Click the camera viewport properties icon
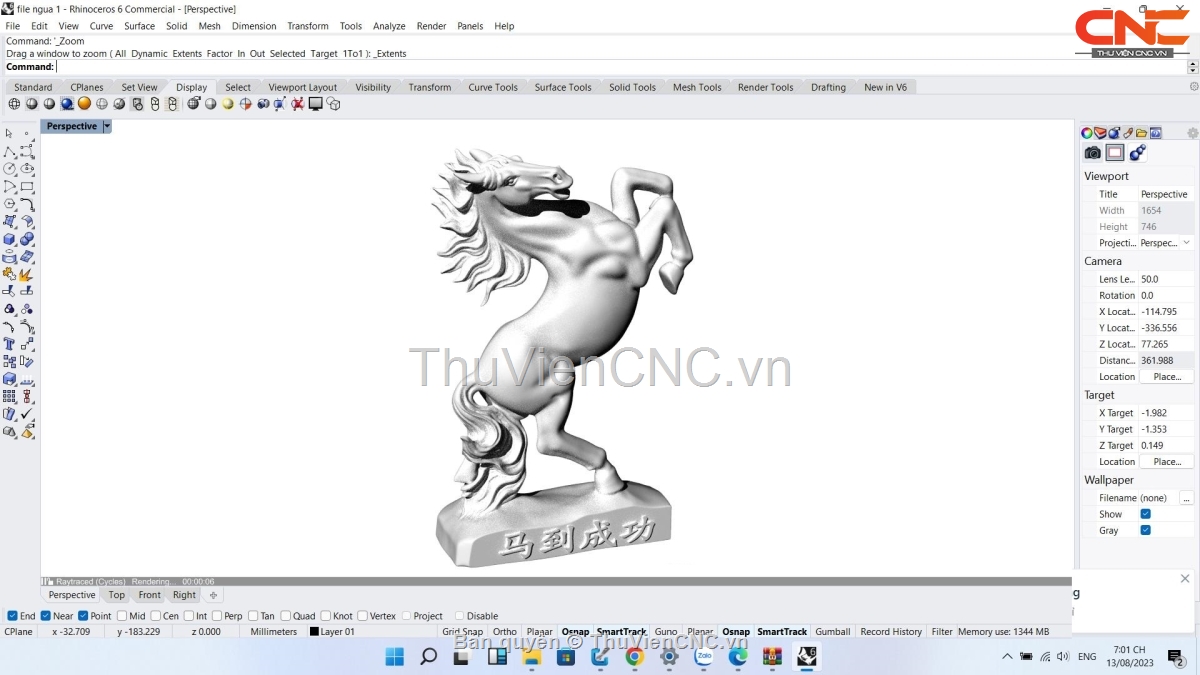This screenshot has height=675, width=1200. tap(1093, 153)
